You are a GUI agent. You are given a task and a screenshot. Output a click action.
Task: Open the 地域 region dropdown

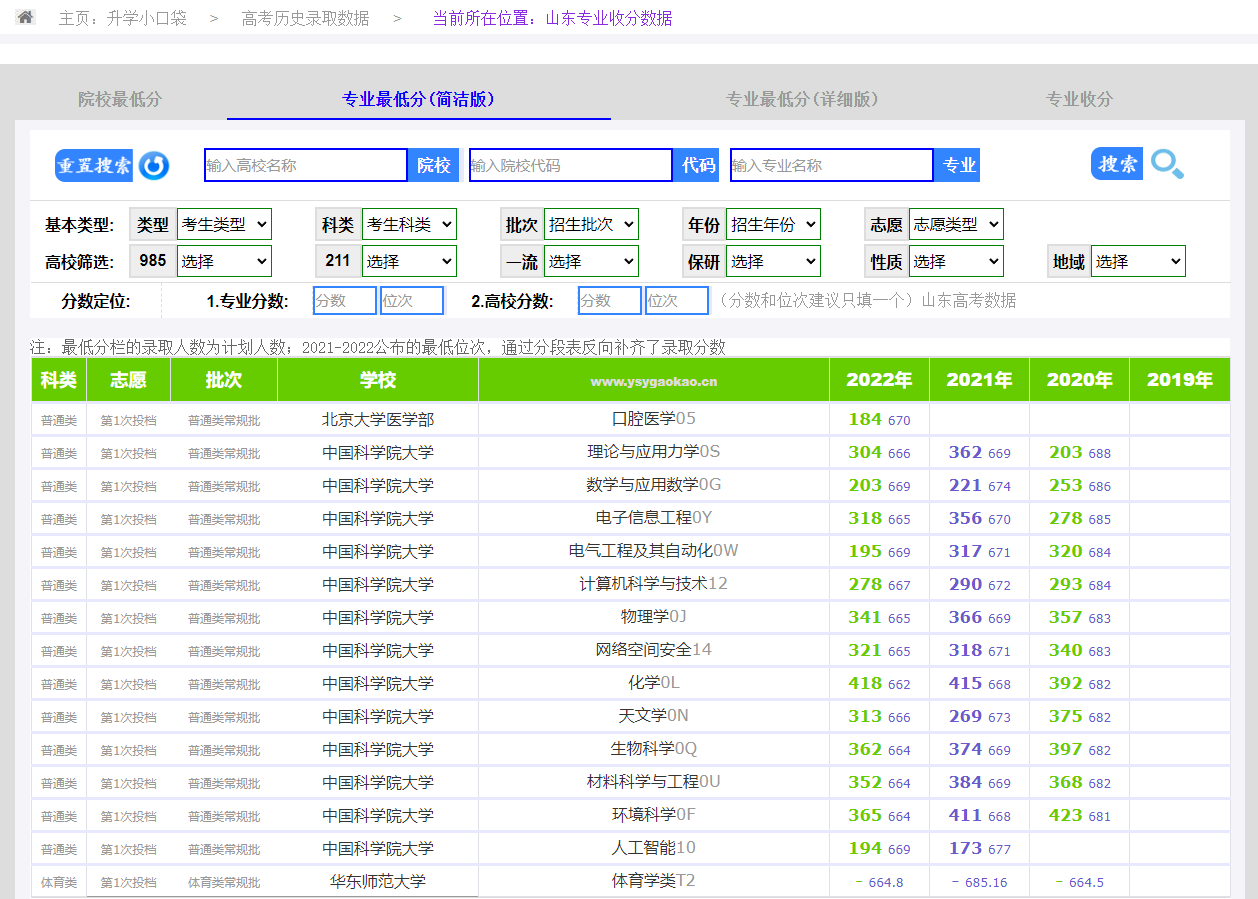[1138, 262]
